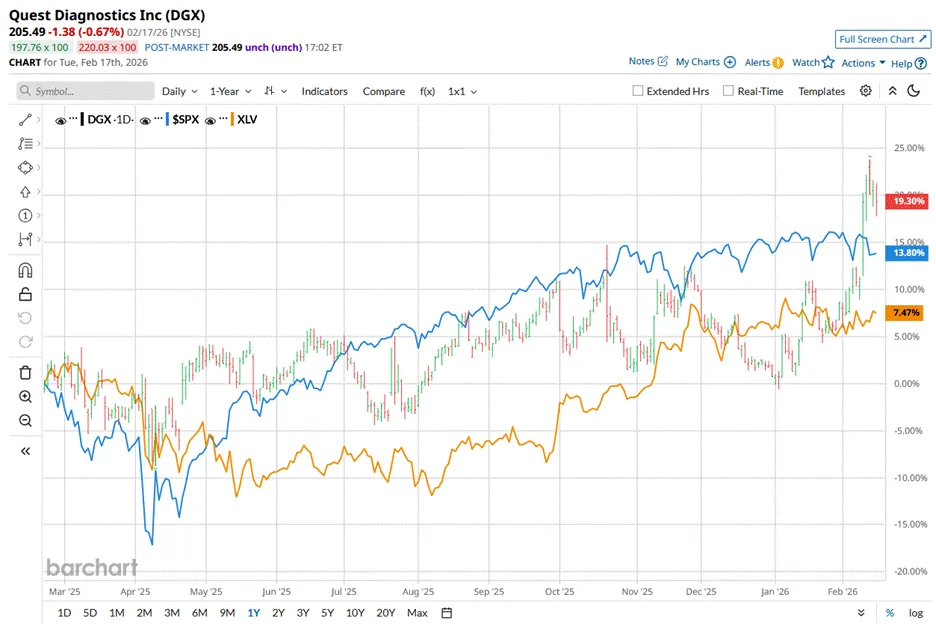Check the Real-Time option

tap(728, 91)
